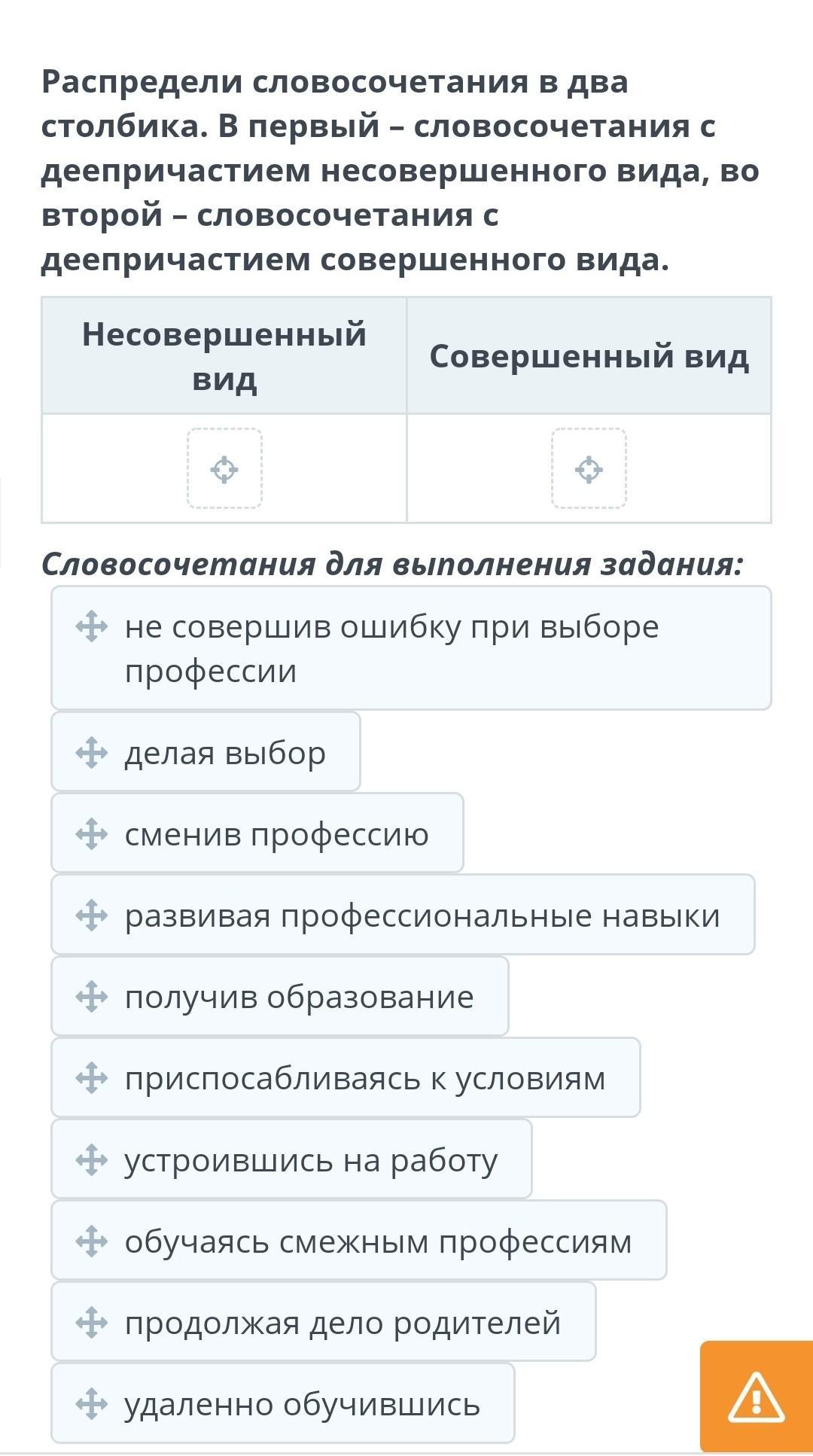Click the orange warning report icon
Image resolution: width=813 pixels, height=1456 pixels.
pos(756,1397)
